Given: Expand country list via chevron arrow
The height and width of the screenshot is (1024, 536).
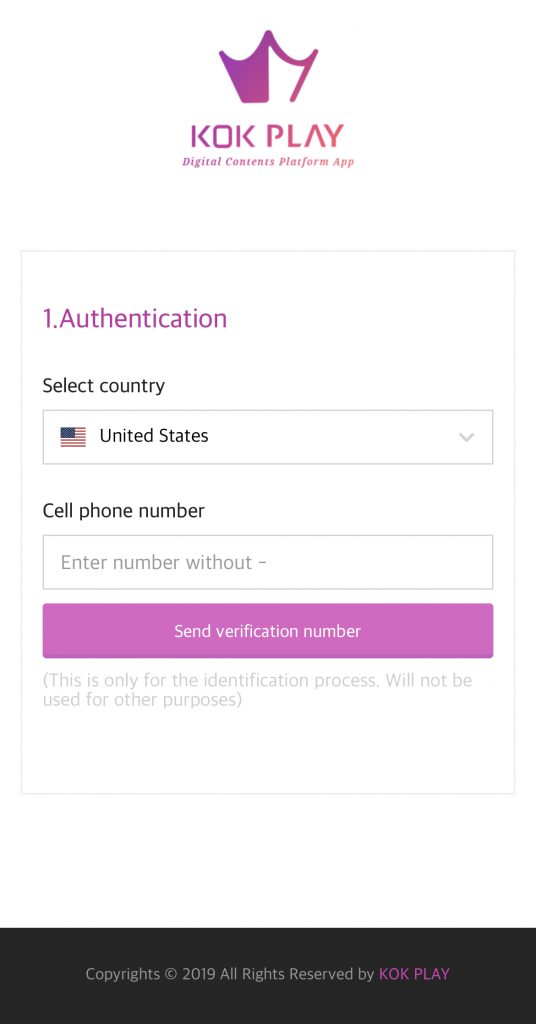Looking at the screenshot, I should pos(466,437).
